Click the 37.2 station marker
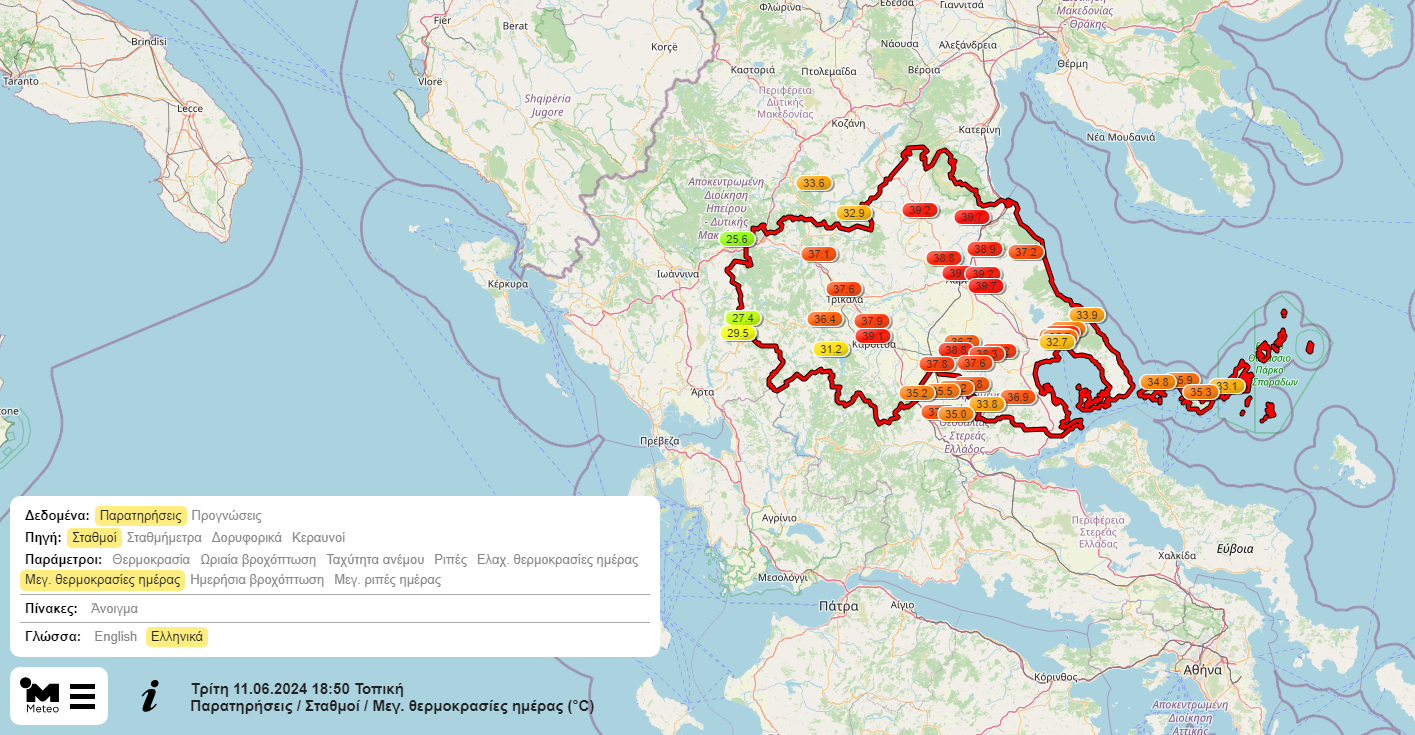This screenshot has width=1415, height=735. point(1026,253)
